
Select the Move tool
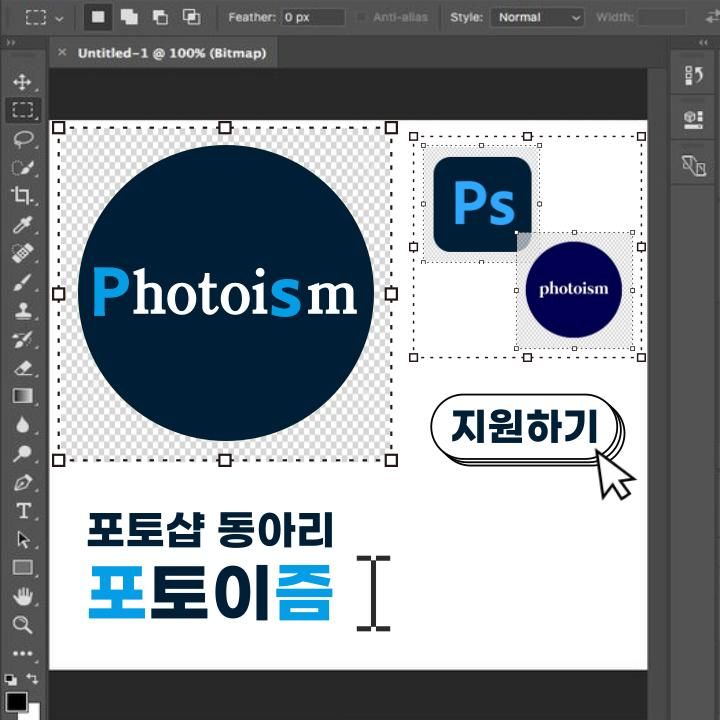(x=22, y=82)
